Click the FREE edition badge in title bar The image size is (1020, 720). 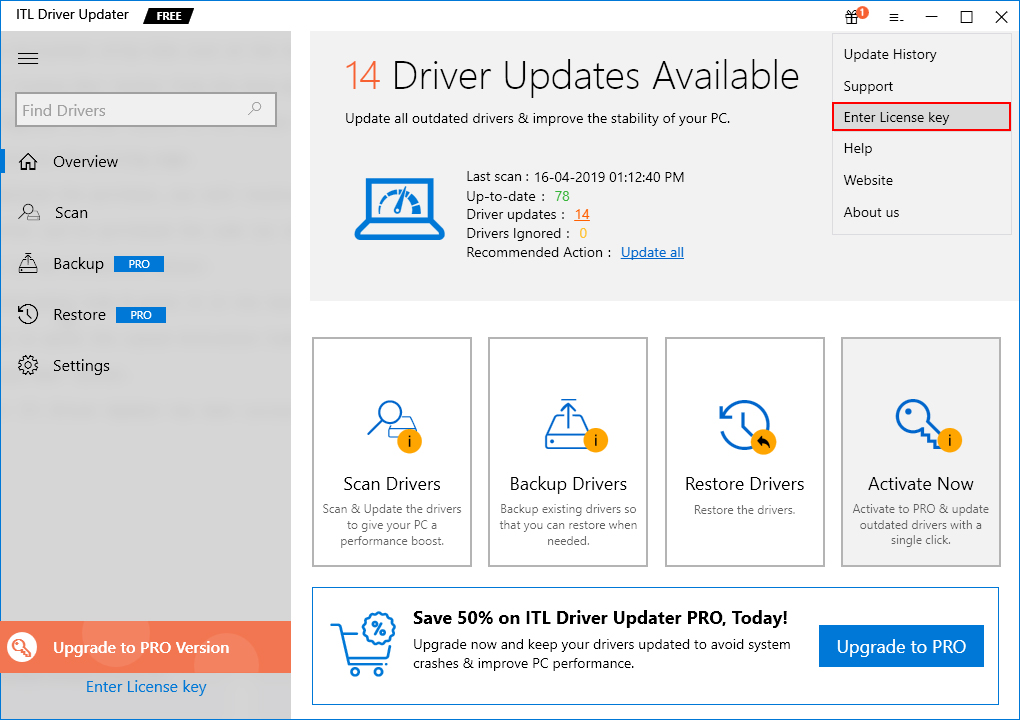[168, 16]
